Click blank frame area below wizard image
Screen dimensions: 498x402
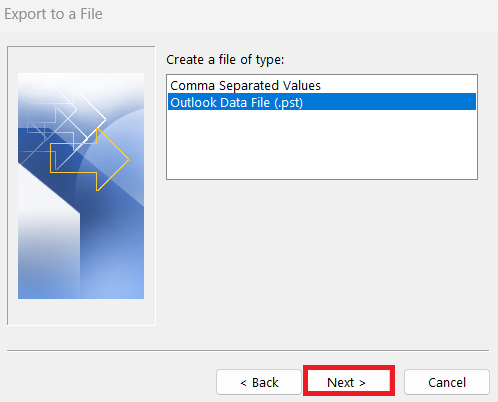81,312
